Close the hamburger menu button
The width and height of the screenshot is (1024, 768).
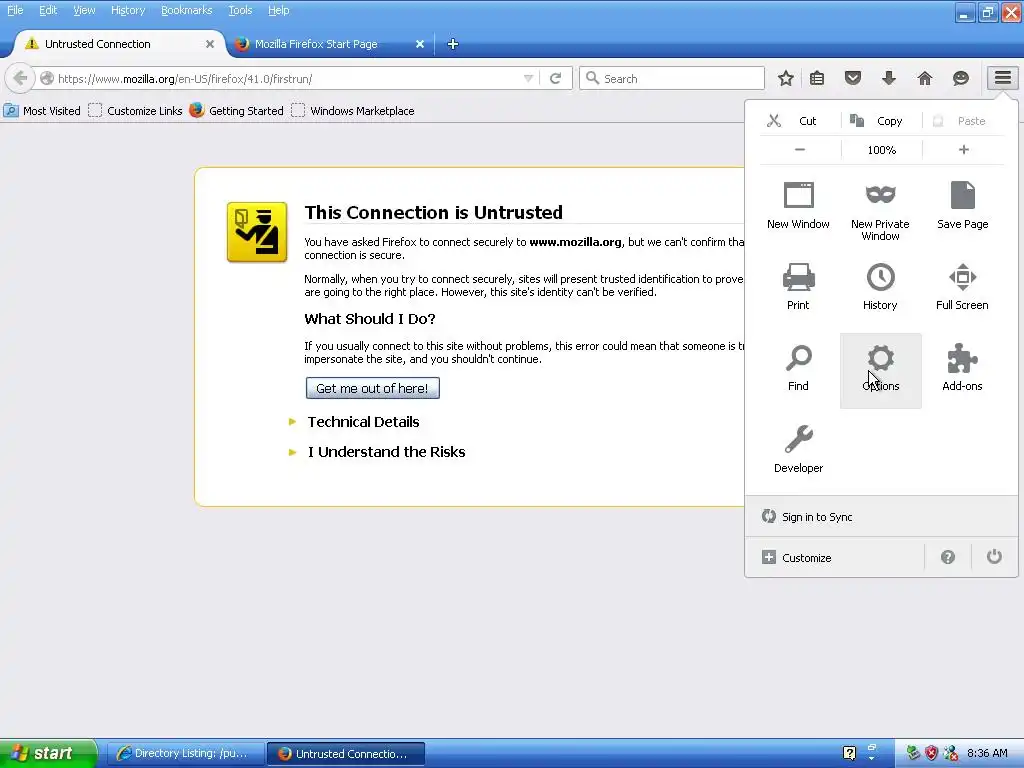click(1003, 78)
